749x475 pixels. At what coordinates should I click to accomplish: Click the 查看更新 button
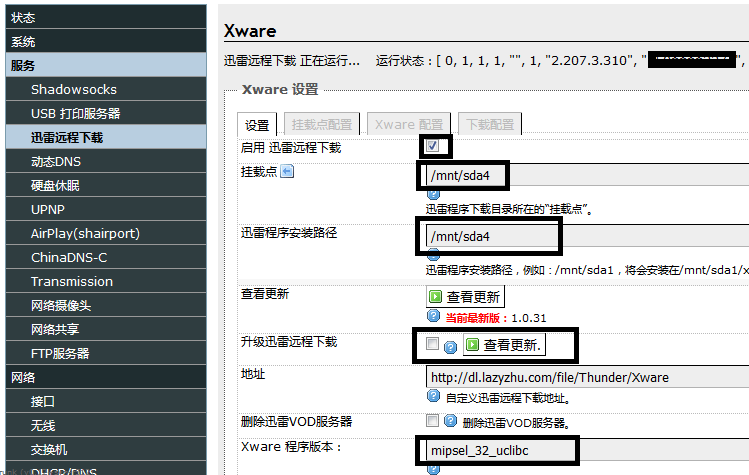pos(465,297)
